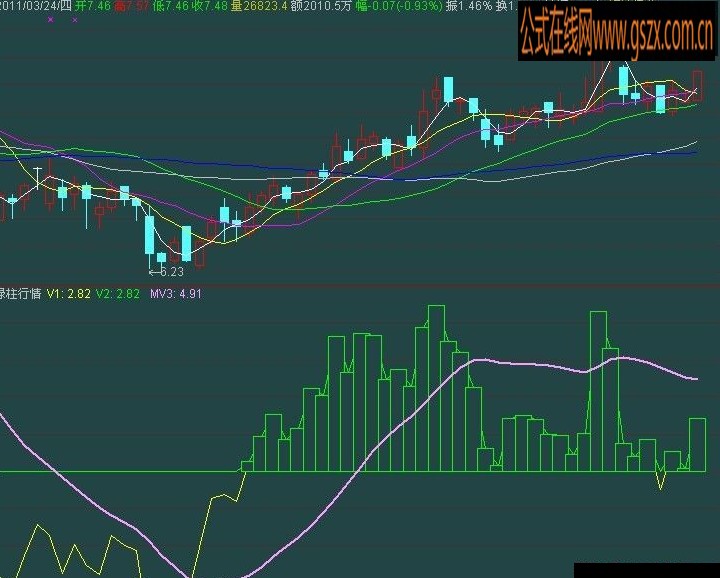Click the tallest green bar in the indicator panel
Screen dimensions: 720x578
pos(436,388)
